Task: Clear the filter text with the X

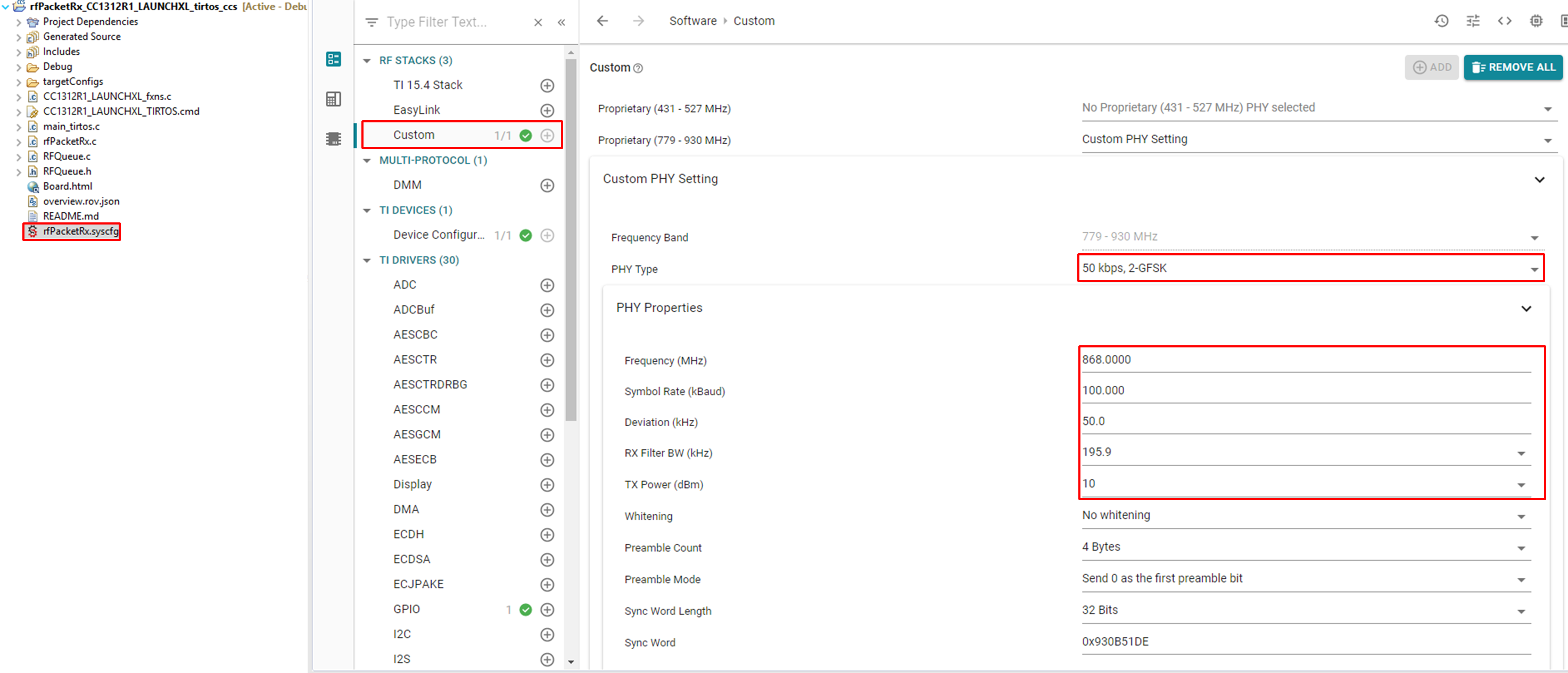Action: pos(538,22)
